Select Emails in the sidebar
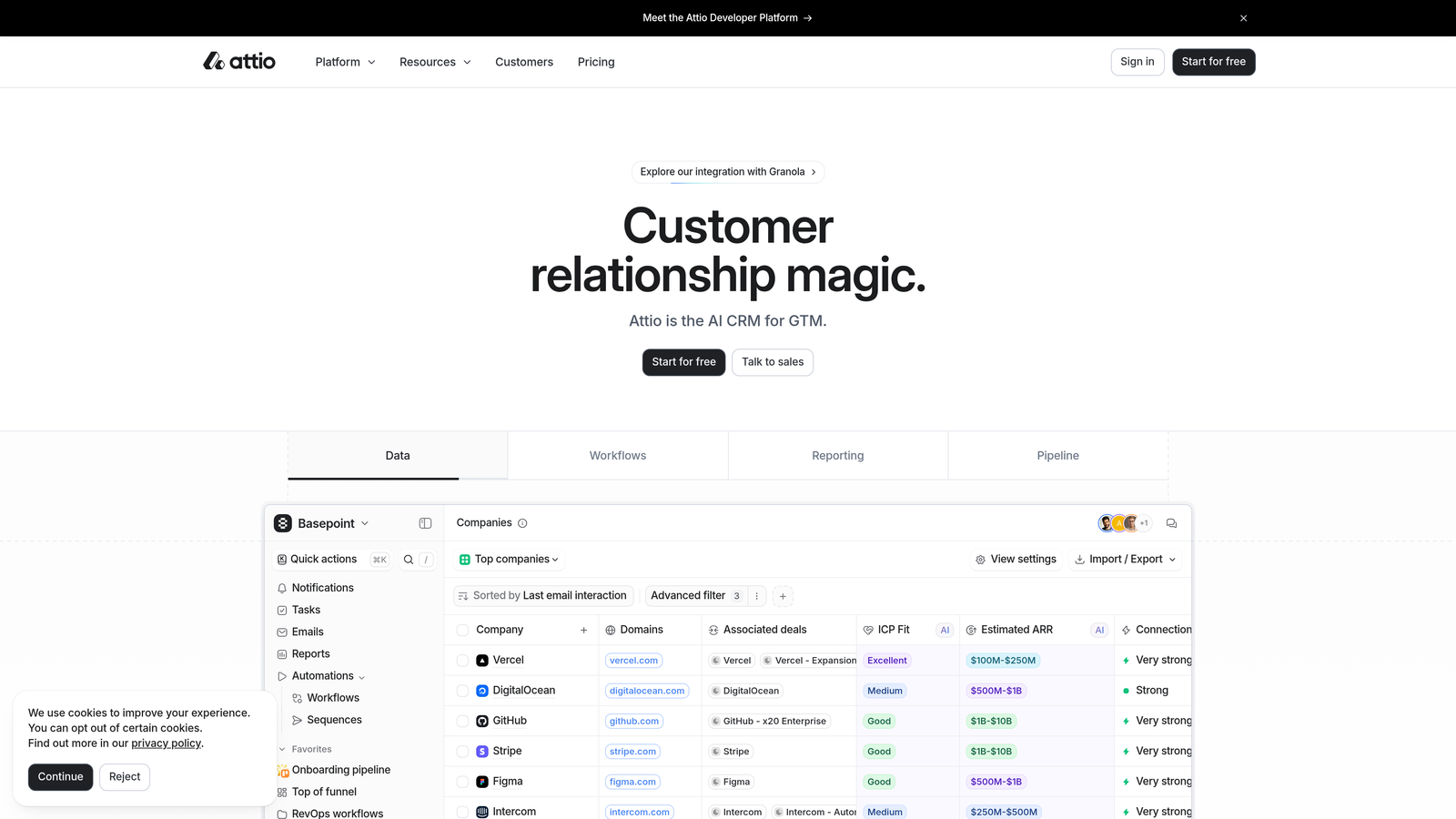The width and height of the screenshot is (1456, 819). 308,632
